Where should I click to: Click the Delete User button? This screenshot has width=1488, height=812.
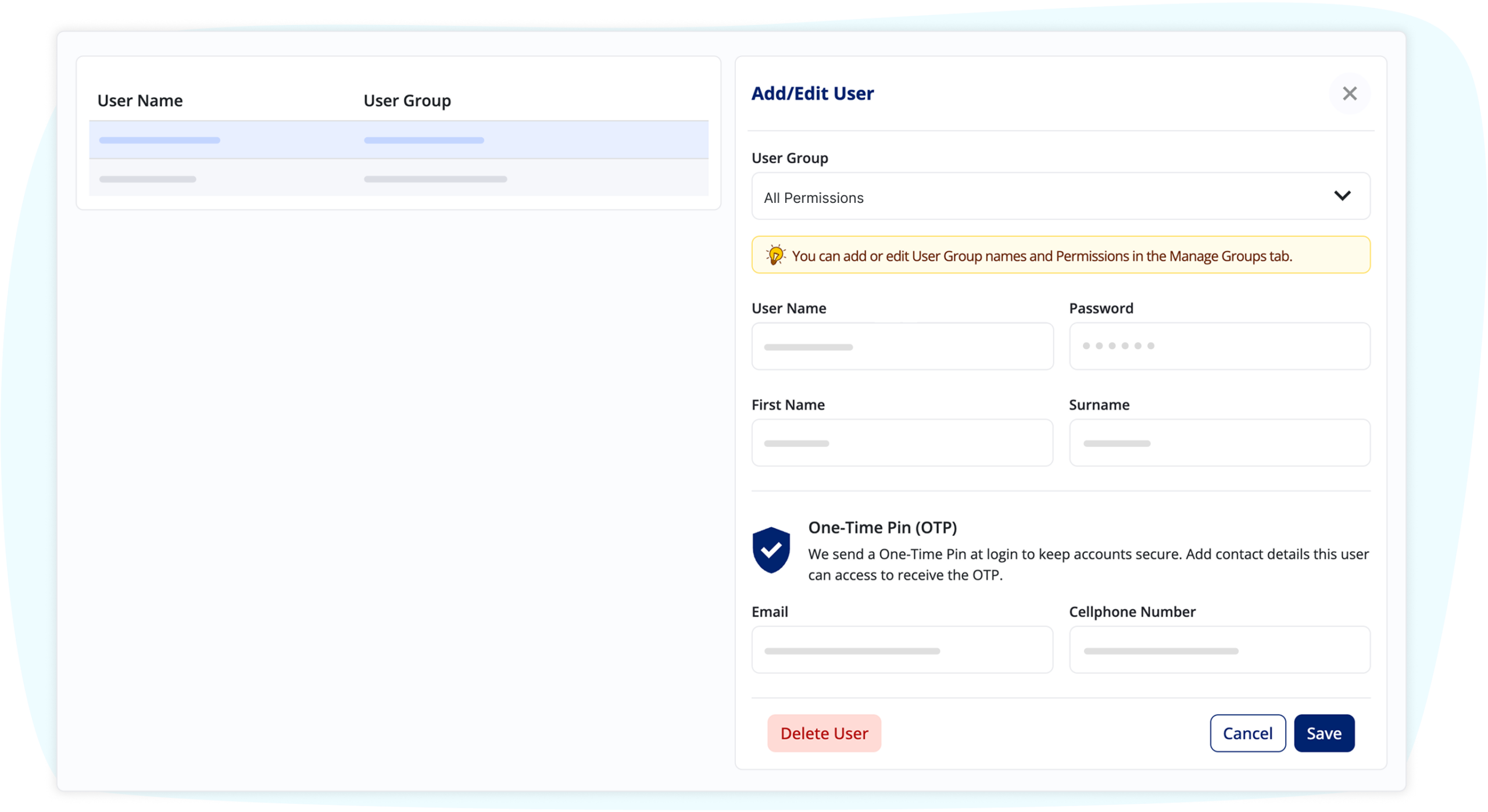(x=824, y=734)
